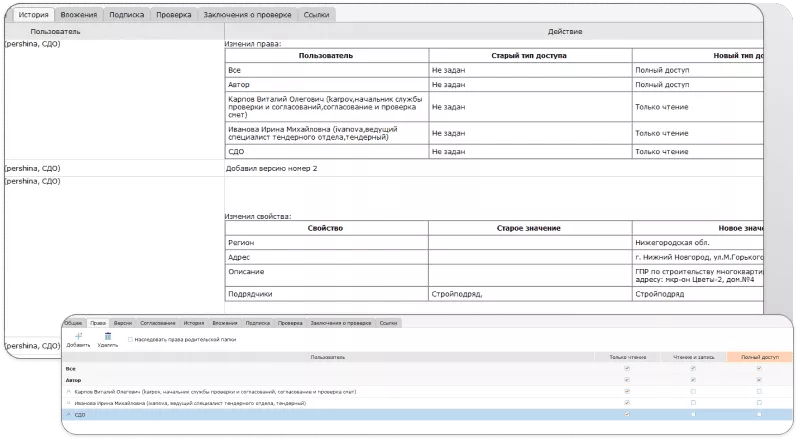Click user icon beside Иванова Ирина Михайловна
798x440 pixels.
point(69,402)
